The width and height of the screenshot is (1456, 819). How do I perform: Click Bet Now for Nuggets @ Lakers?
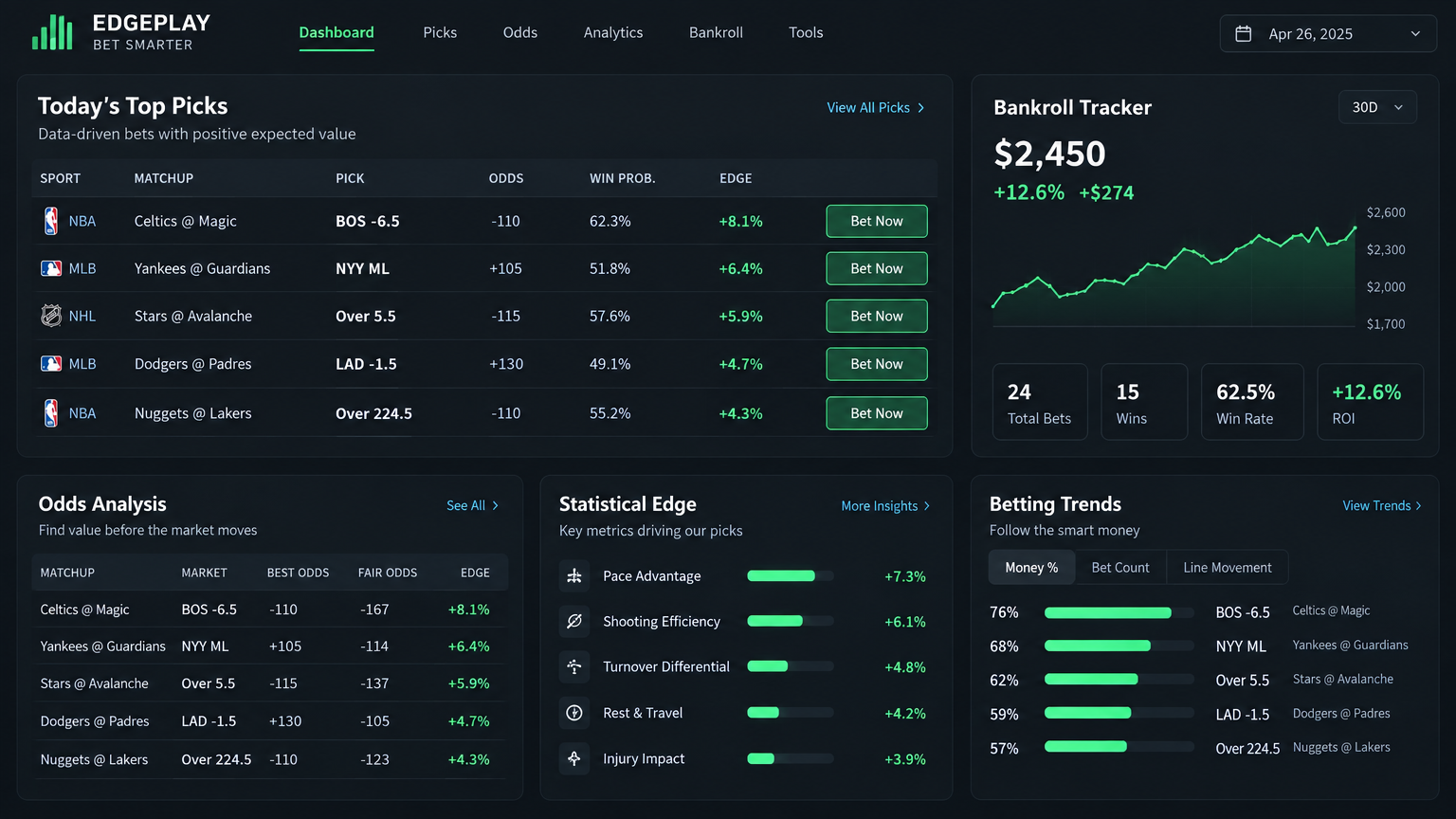pos(877,413)
